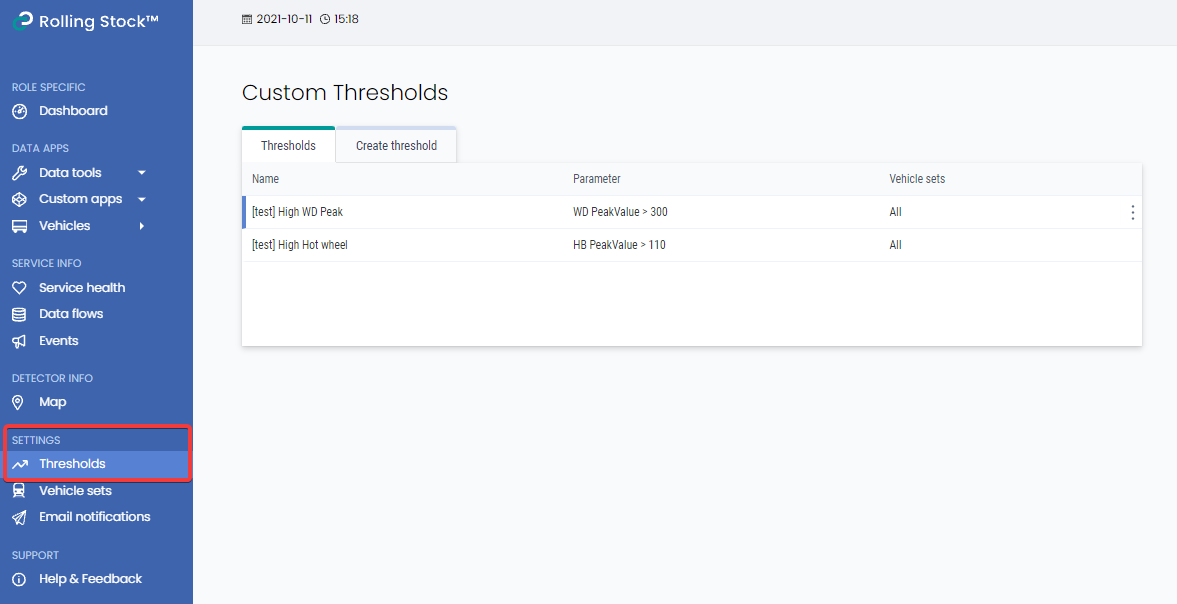Select Vehicle sets in Settings

click(75, 490)
